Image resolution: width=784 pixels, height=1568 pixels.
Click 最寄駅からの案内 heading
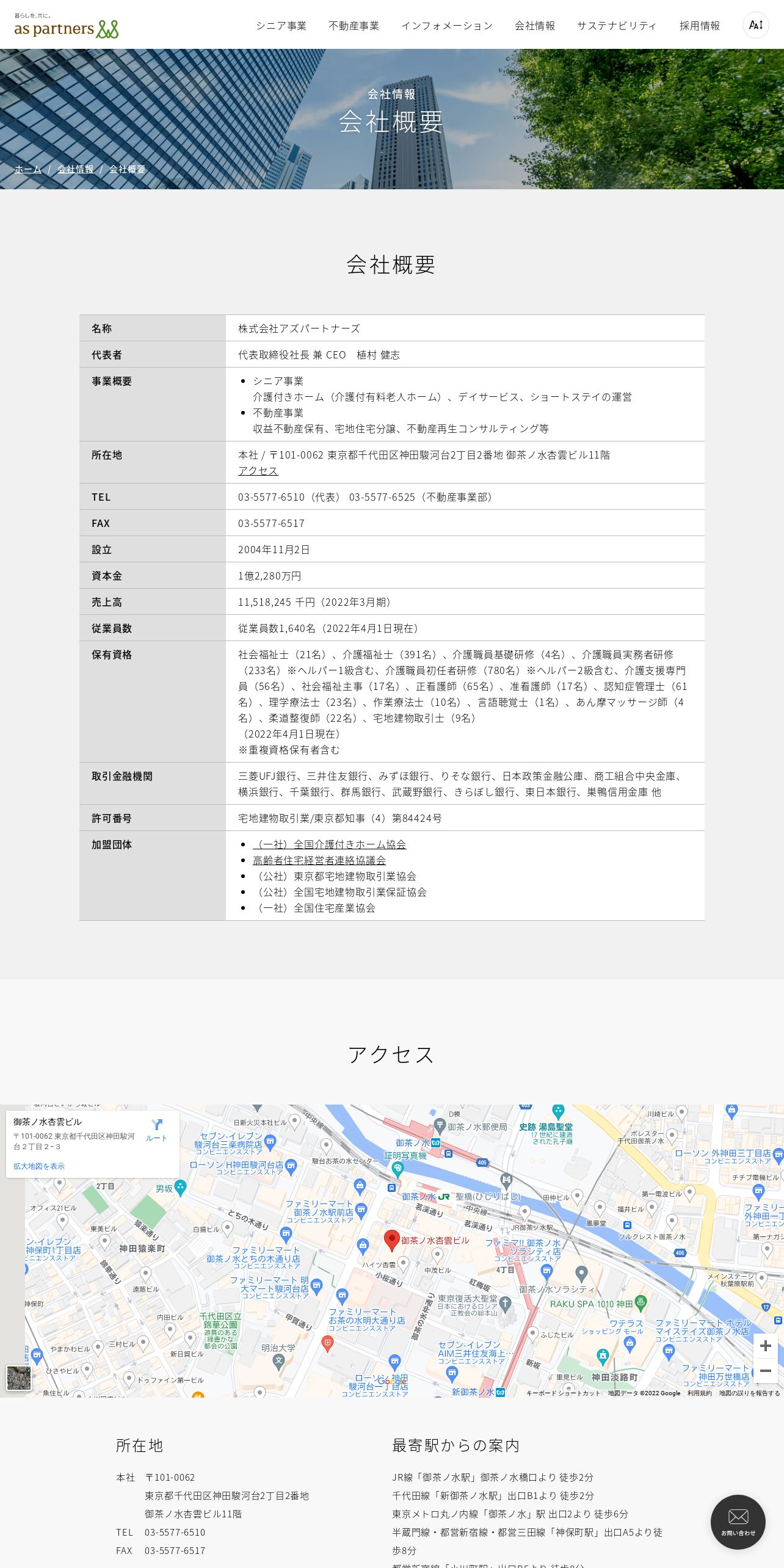pos(456,1445)
